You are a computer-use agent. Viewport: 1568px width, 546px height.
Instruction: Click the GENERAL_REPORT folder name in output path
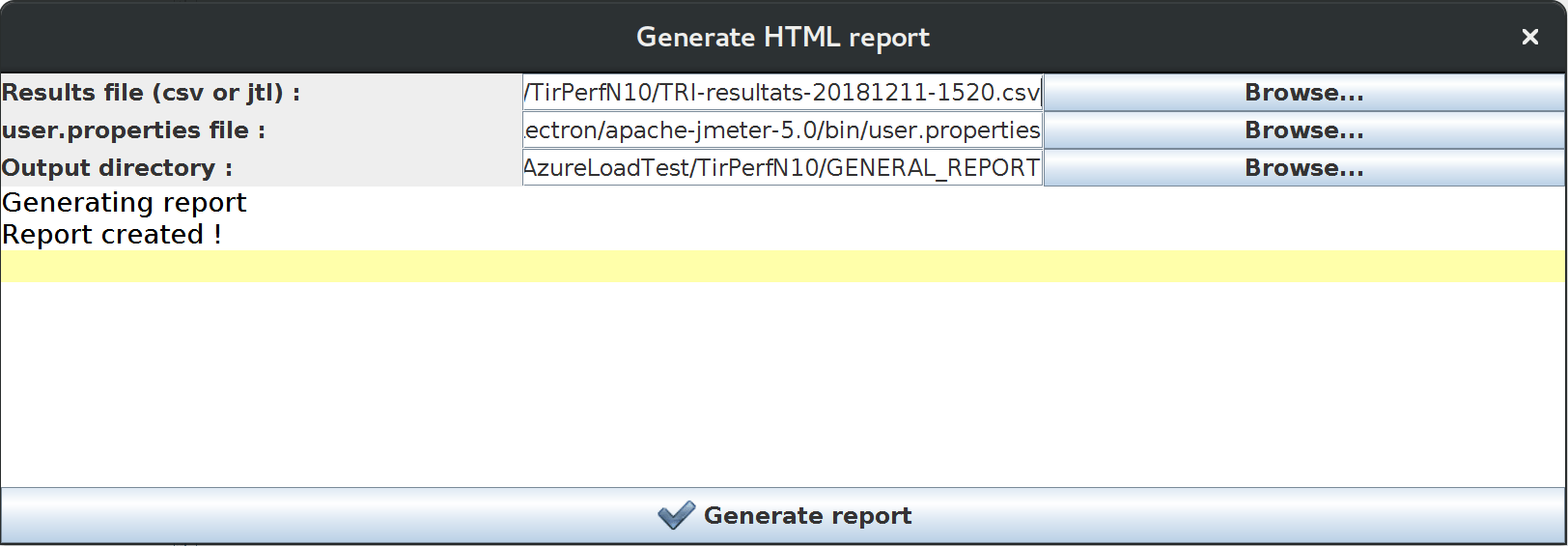pos(933,168)
